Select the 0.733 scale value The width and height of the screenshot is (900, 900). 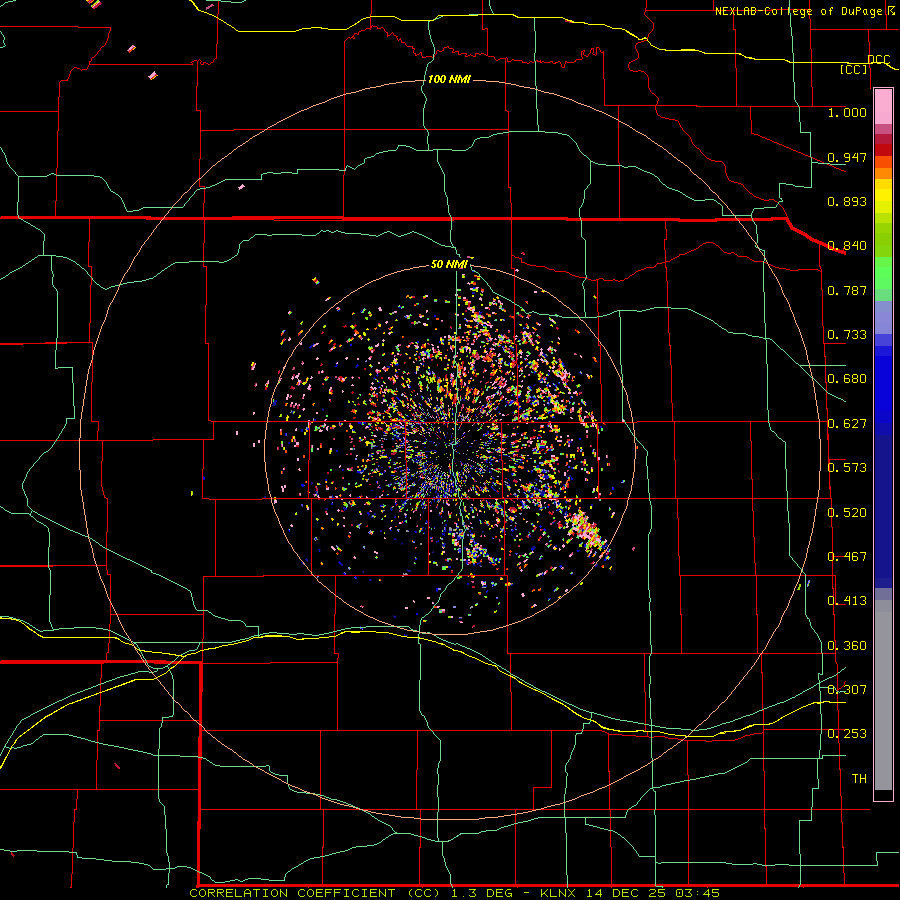pos(847,335)
